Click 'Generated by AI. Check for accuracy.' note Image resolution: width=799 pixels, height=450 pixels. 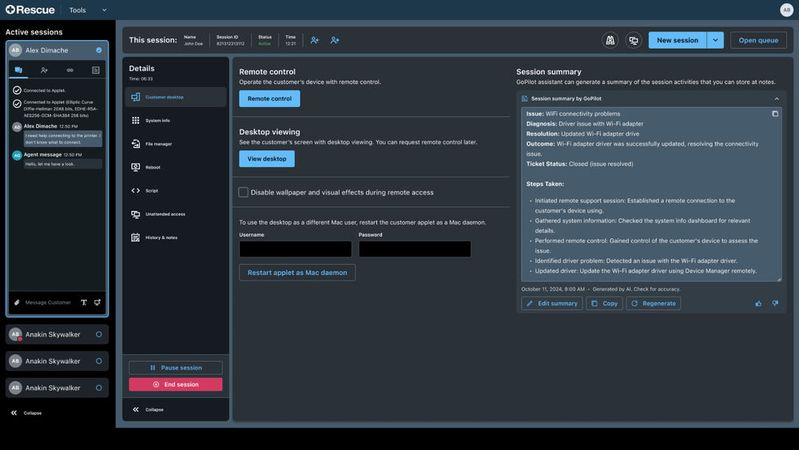[636, 289]
